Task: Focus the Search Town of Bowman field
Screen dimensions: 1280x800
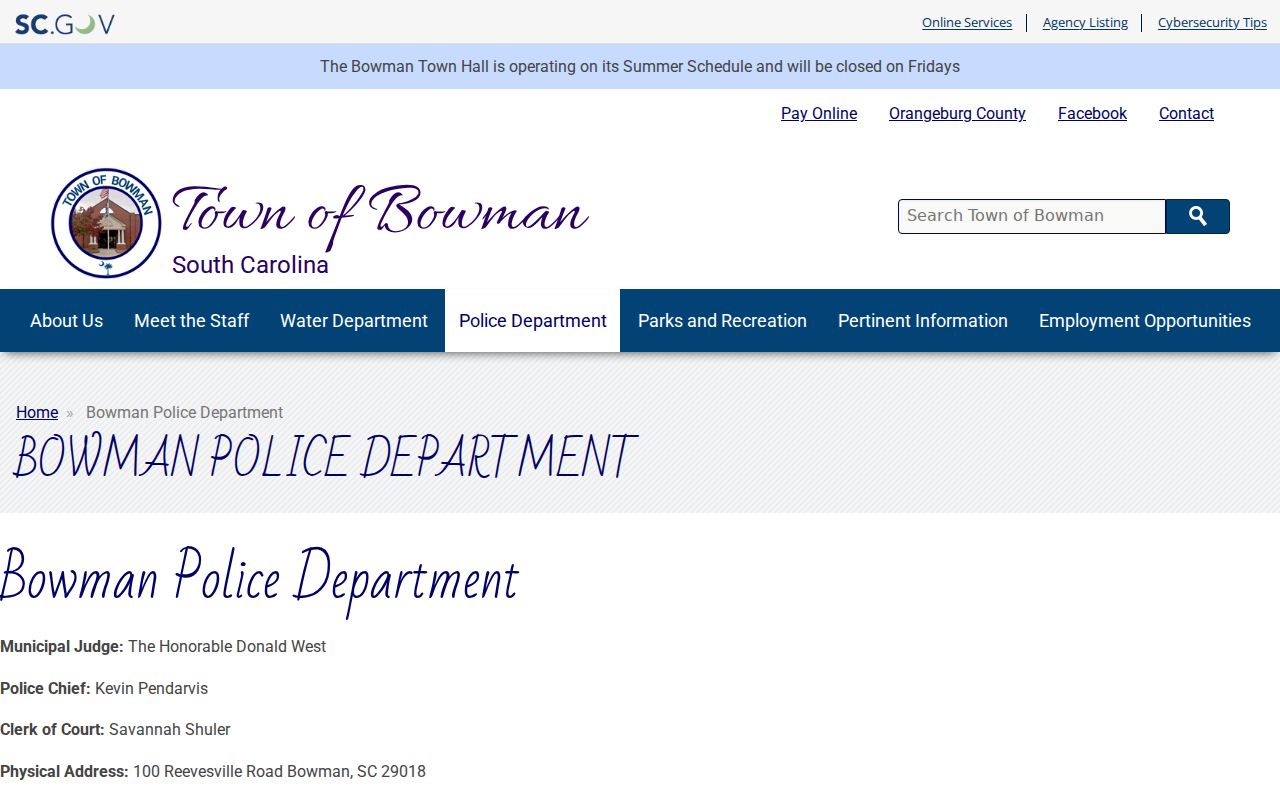Action: 1032,216
